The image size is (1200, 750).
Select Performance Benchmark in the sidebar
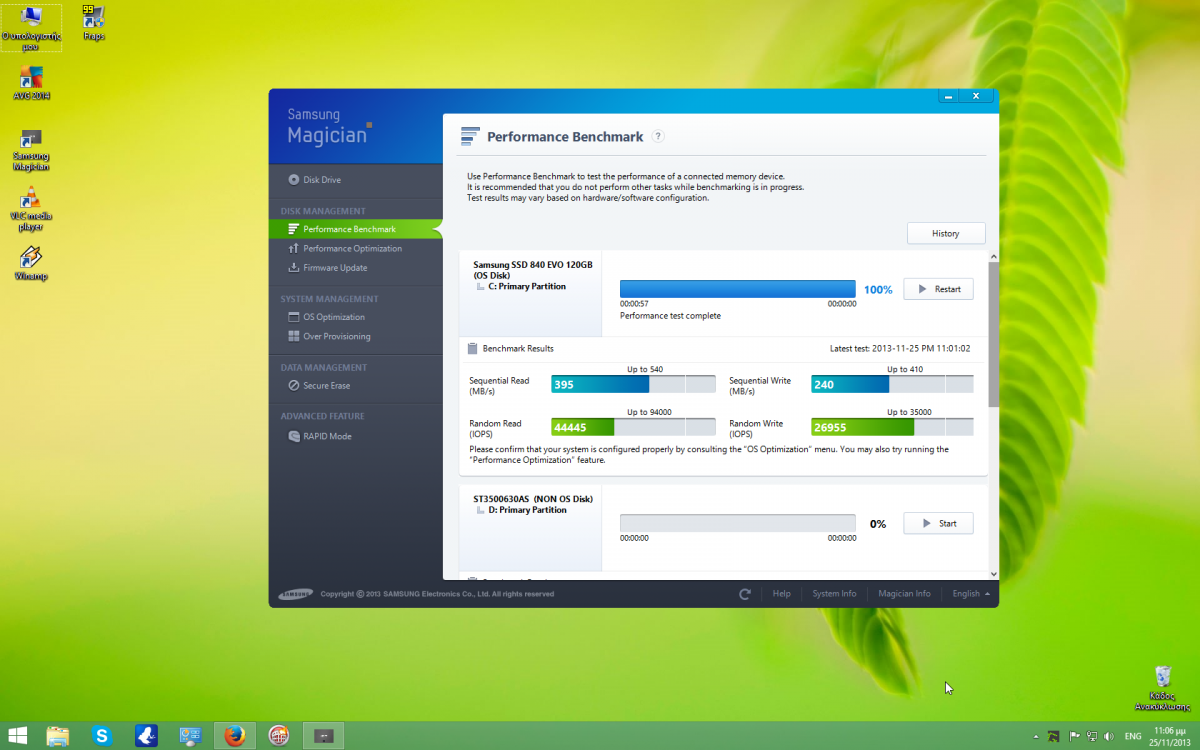point(355,229)
